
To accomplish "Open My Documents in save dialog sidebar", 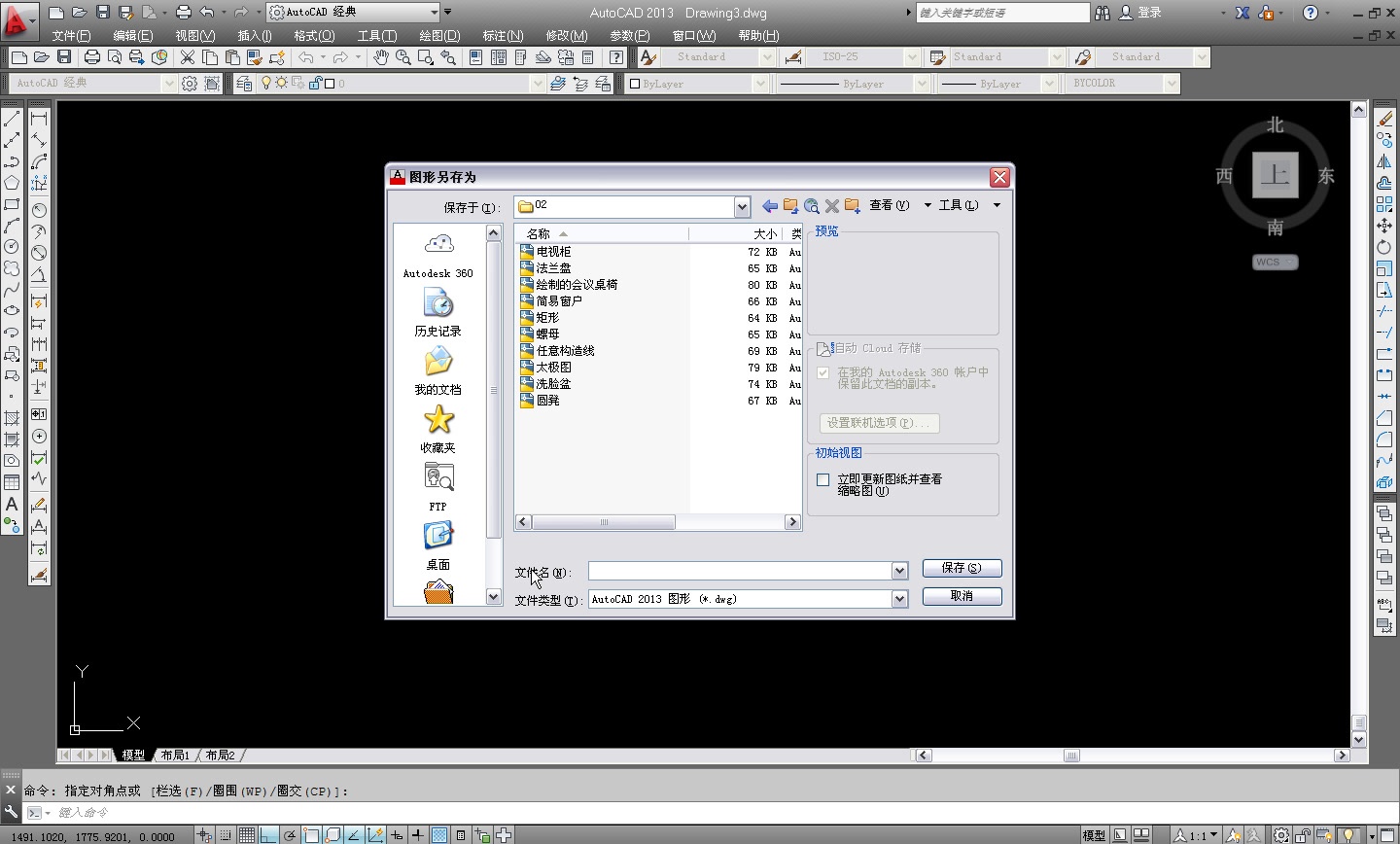I will pos(438,372).
